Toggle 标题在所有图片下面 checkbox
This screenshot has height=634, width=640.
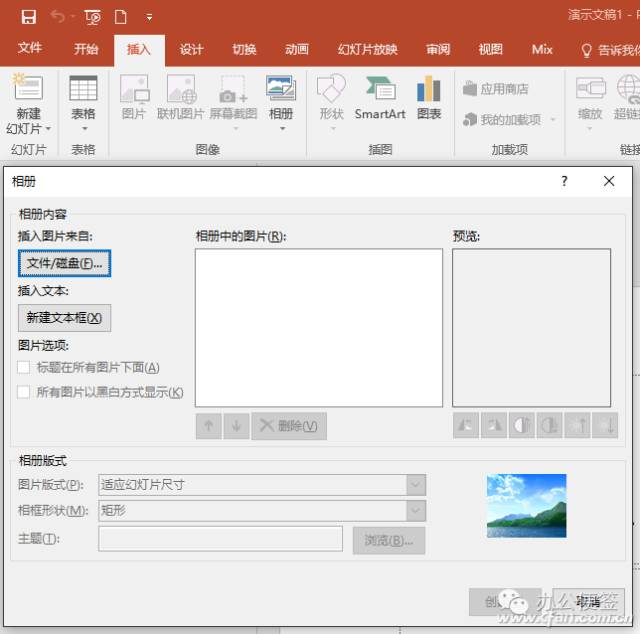(24, 367)
